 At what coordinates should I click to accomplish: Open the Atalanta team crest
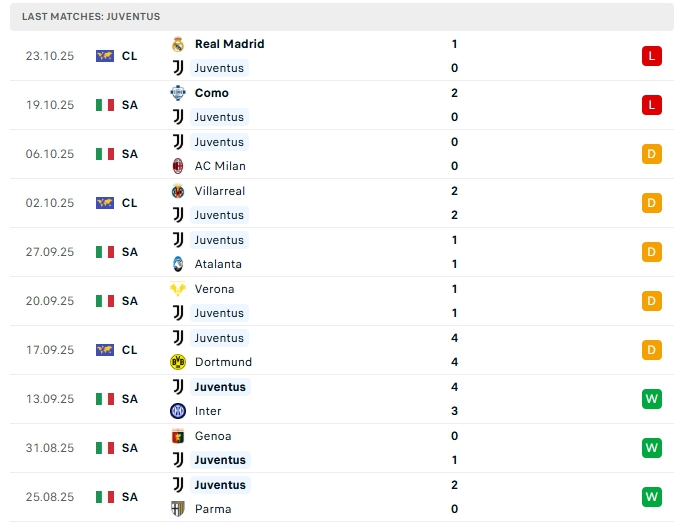pos(178,264)
